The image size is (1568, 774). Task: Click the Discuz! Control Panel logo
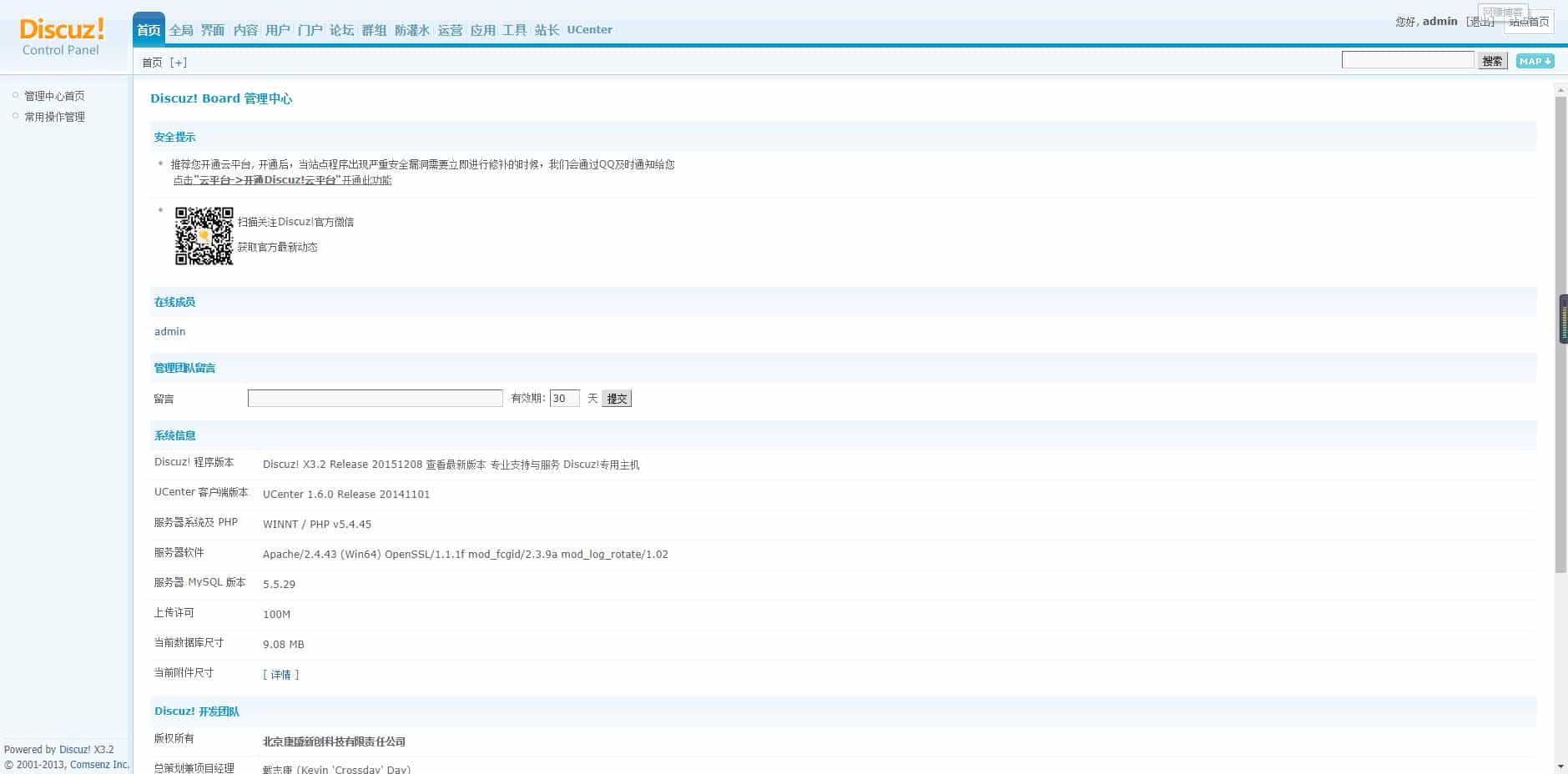[62, 37]
